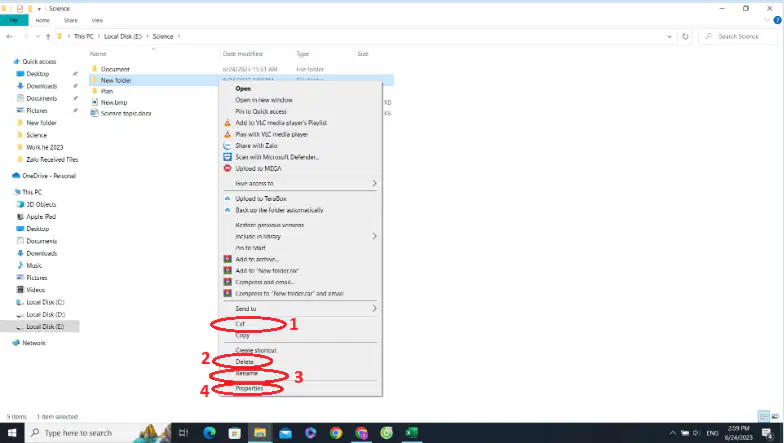The height and width of the screenshot is (443, 784).
Task: Open recent locations dropdown arrow
Action: (x=38, y=36)
